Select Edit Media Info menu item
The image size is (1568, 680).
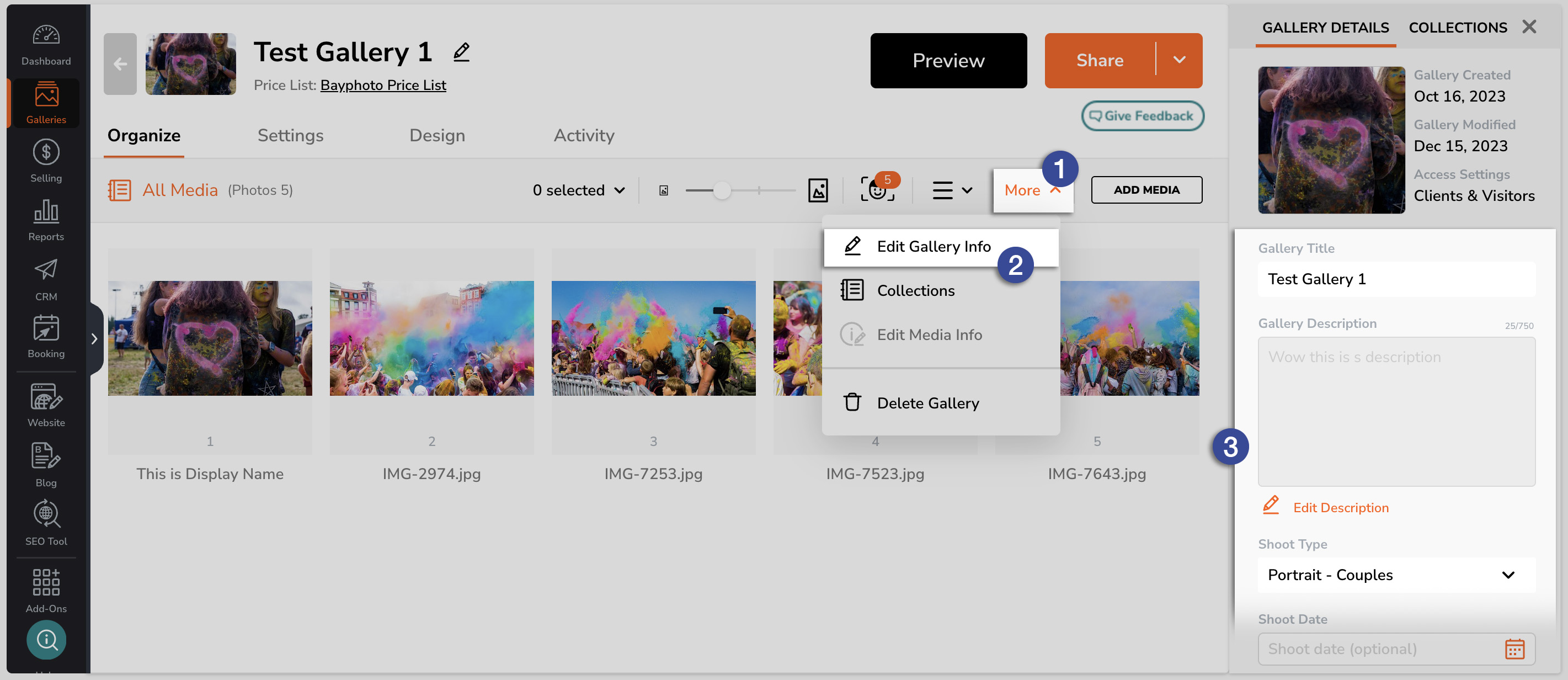941,335
